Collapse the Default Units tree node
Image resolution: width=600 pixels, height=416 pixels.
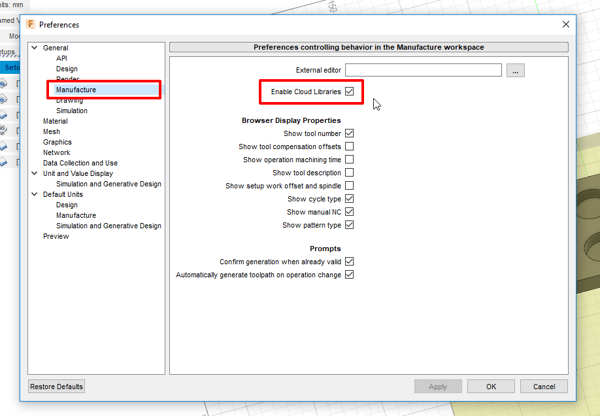pos(34,195)
